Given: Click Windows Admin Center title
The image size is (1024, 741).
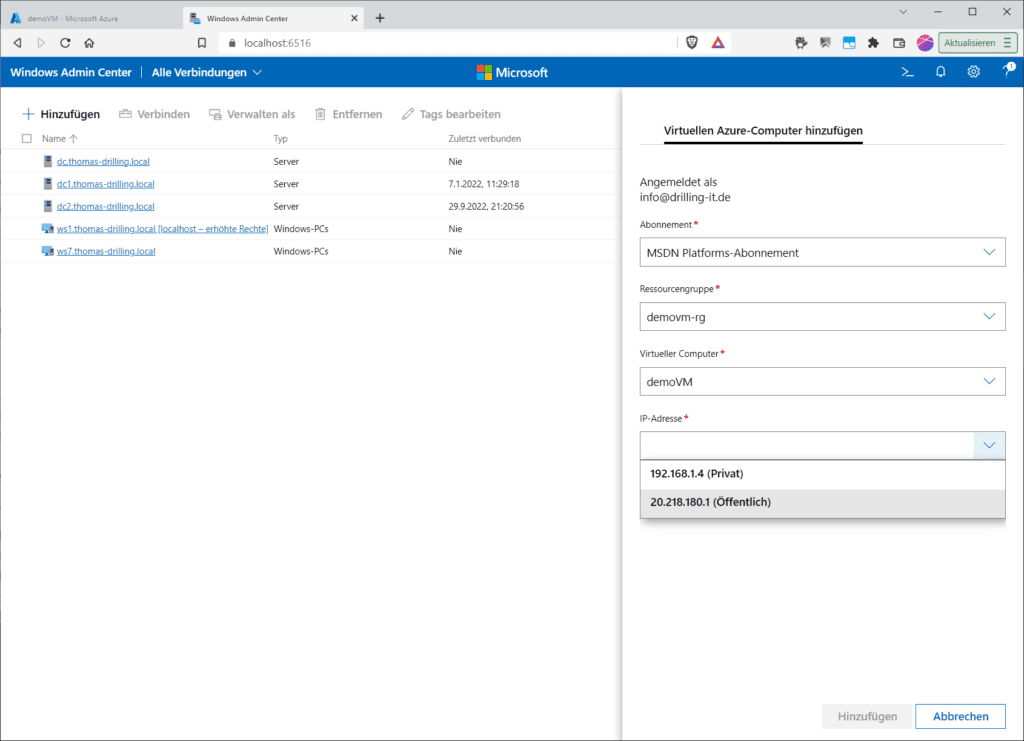Looking at the screenshot, I should 71,72.
